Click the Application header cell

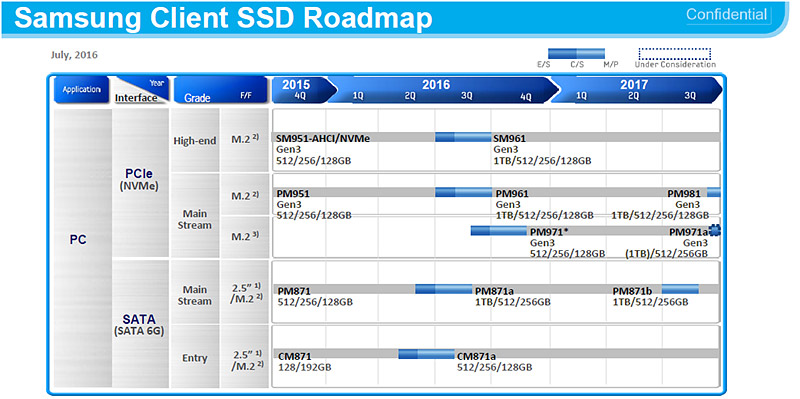[82, 90]
